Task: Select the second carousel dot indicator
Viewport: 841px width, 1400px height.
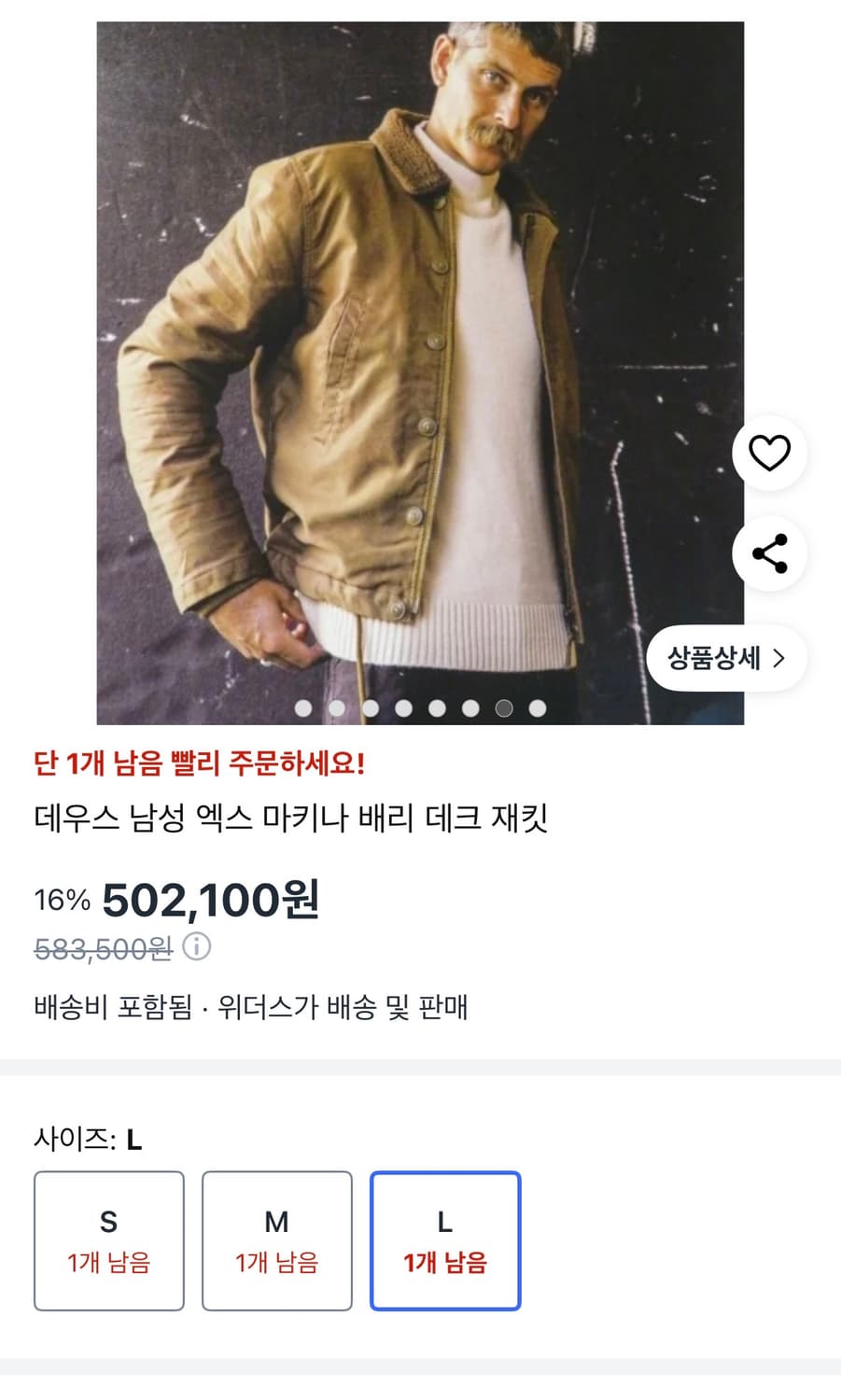Action: pos(337,708)
